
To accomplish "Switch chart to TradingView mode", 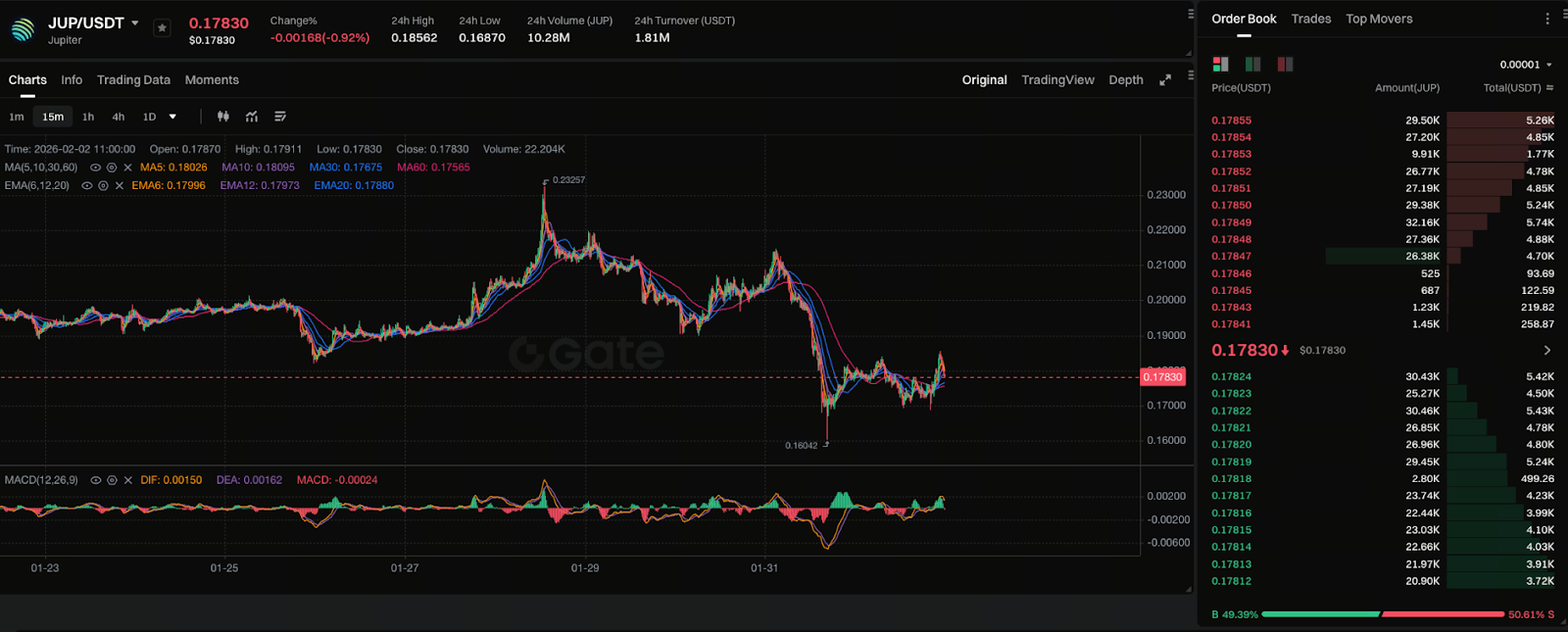I will [x=1057, y=80].
